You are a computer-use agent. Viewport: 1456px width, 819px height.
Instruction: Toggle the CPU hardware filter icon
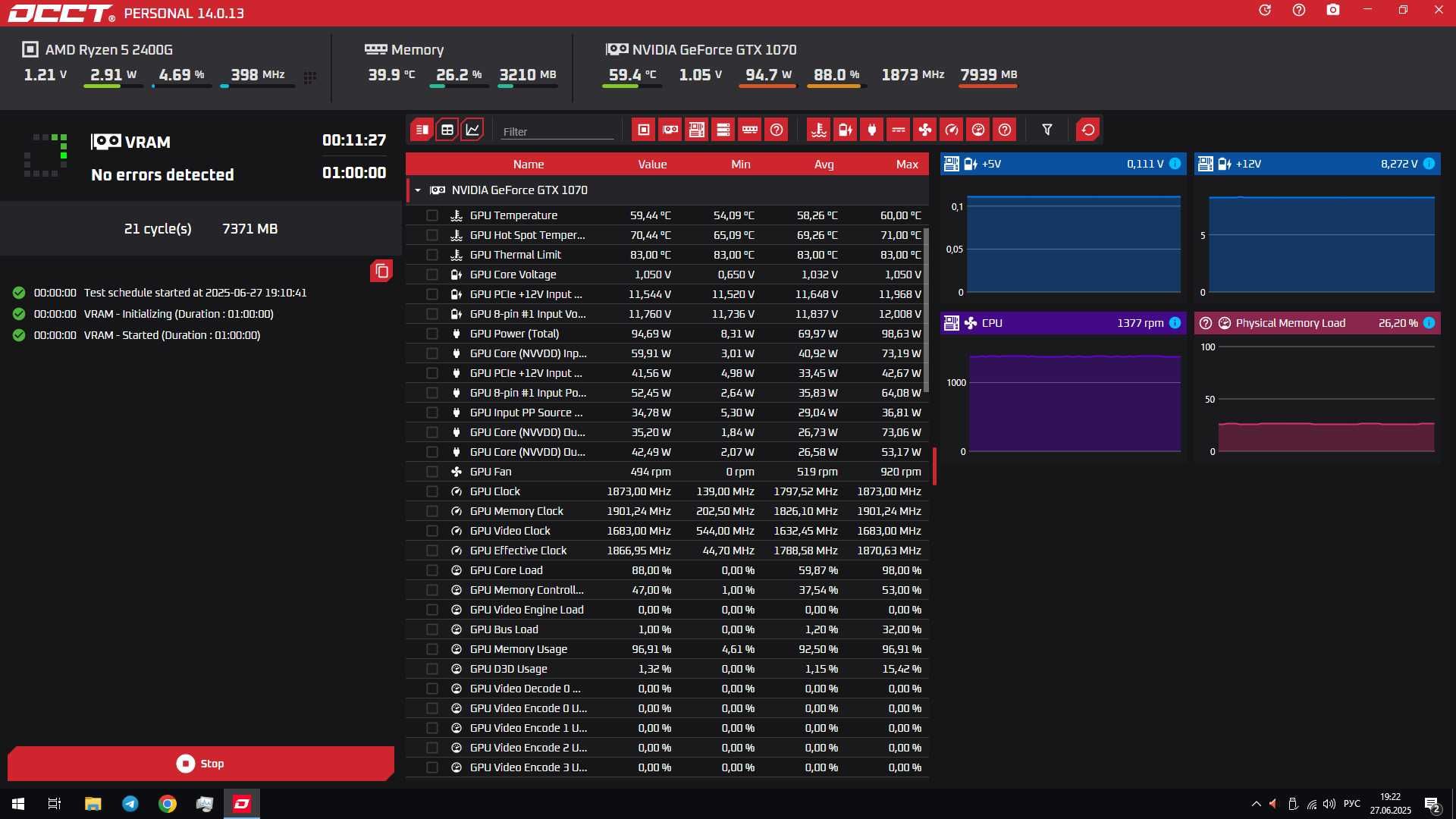point(644,130)
